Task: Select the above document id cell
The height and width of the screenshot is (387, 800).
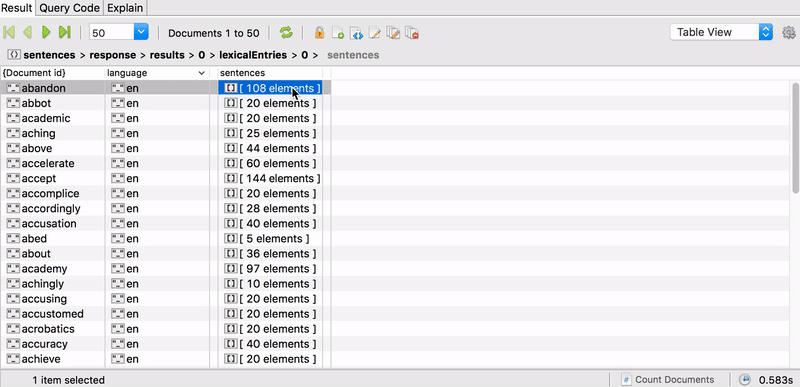Action: point(53,148)
